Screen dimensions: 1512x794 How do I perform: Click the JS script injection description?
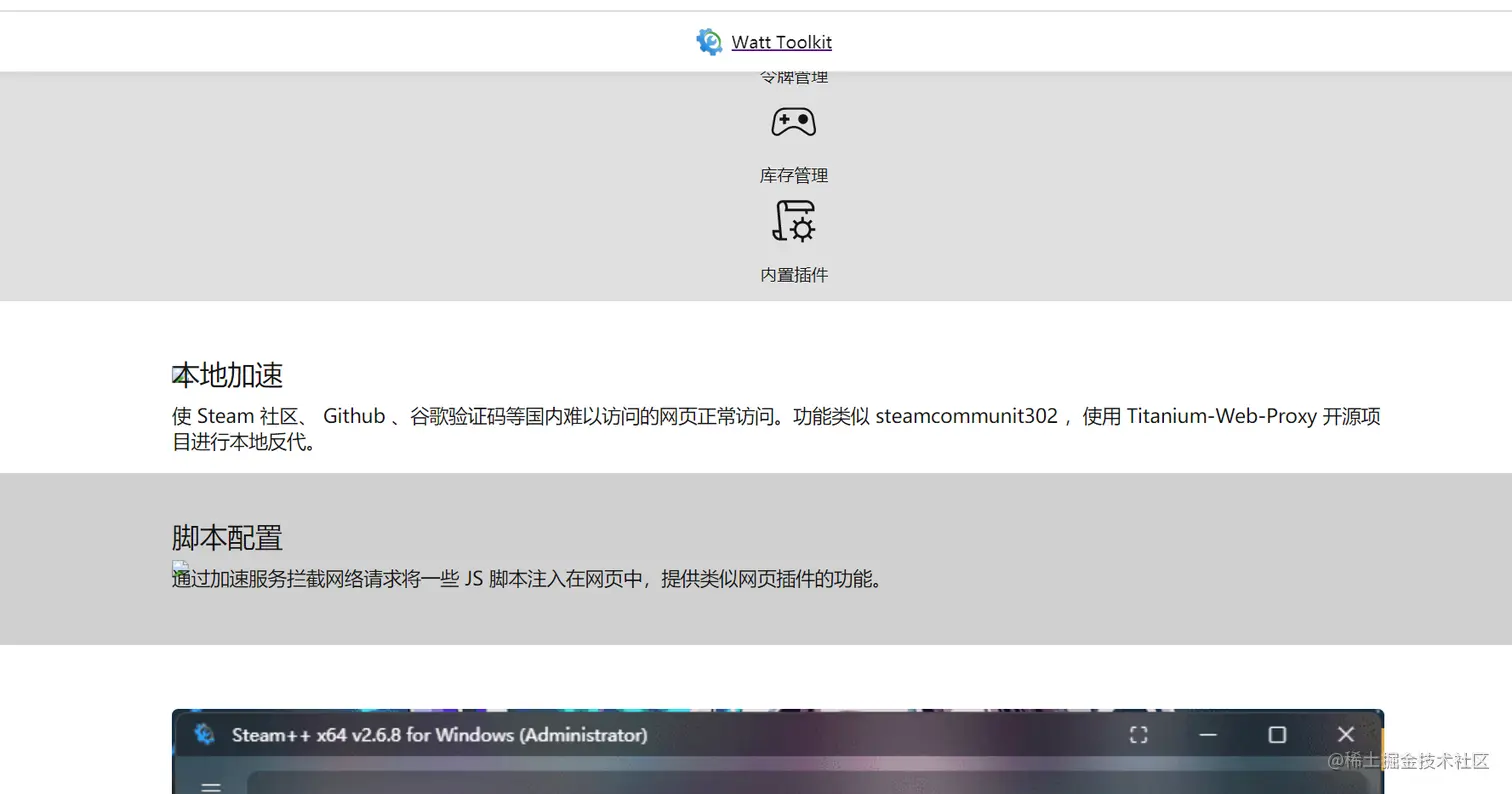click(x=528, y=579)
